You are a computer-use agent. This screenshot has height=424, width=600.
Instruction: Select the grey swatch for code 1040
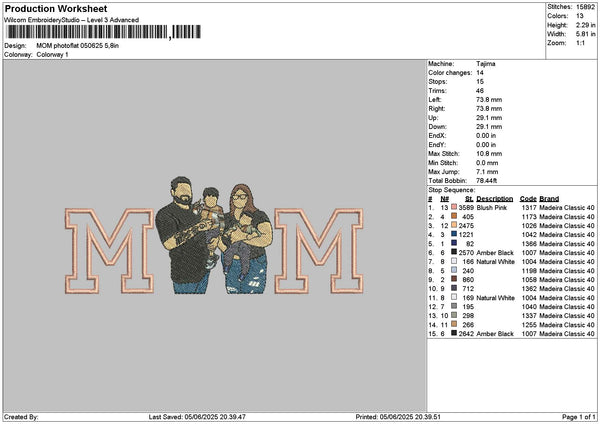454,306
